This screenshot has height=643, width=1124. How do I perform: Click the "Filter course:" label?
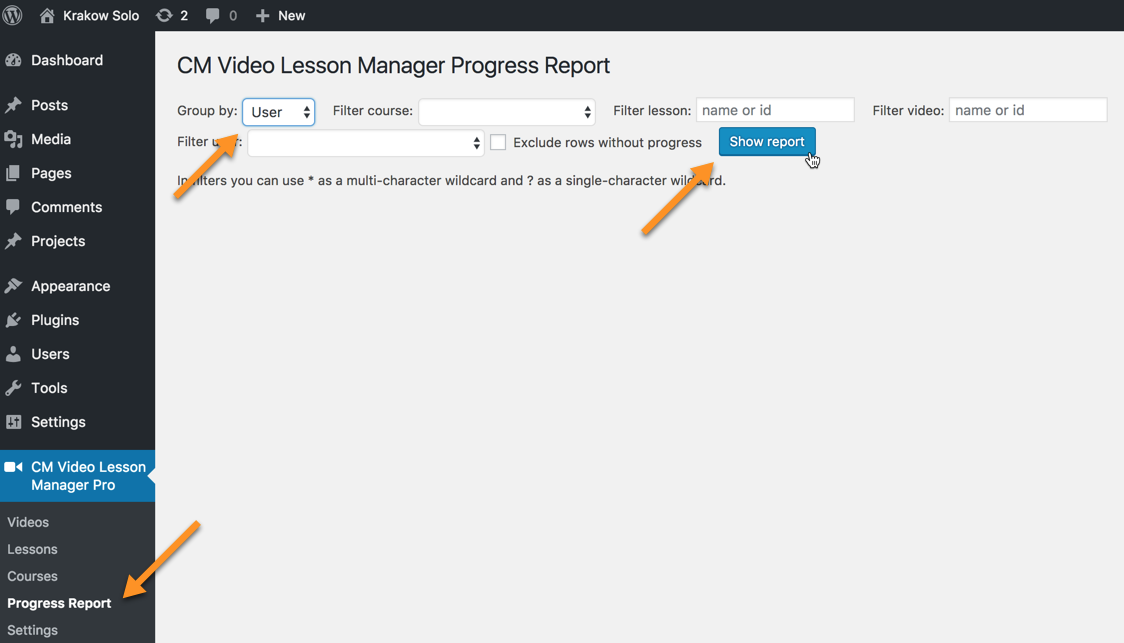coord(373,110)
